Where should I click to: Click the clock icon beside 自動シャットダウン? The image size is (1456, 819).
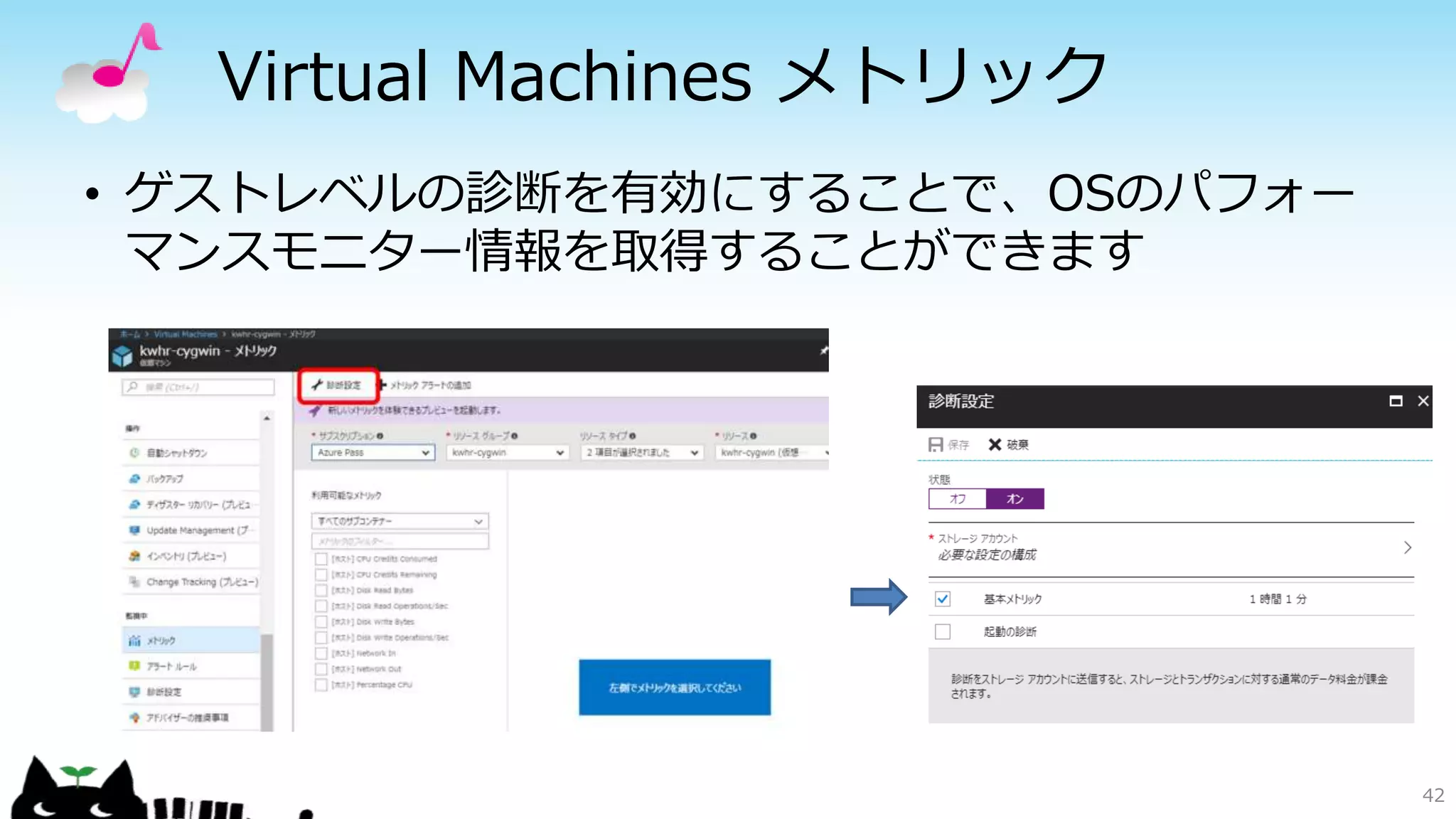134,453
